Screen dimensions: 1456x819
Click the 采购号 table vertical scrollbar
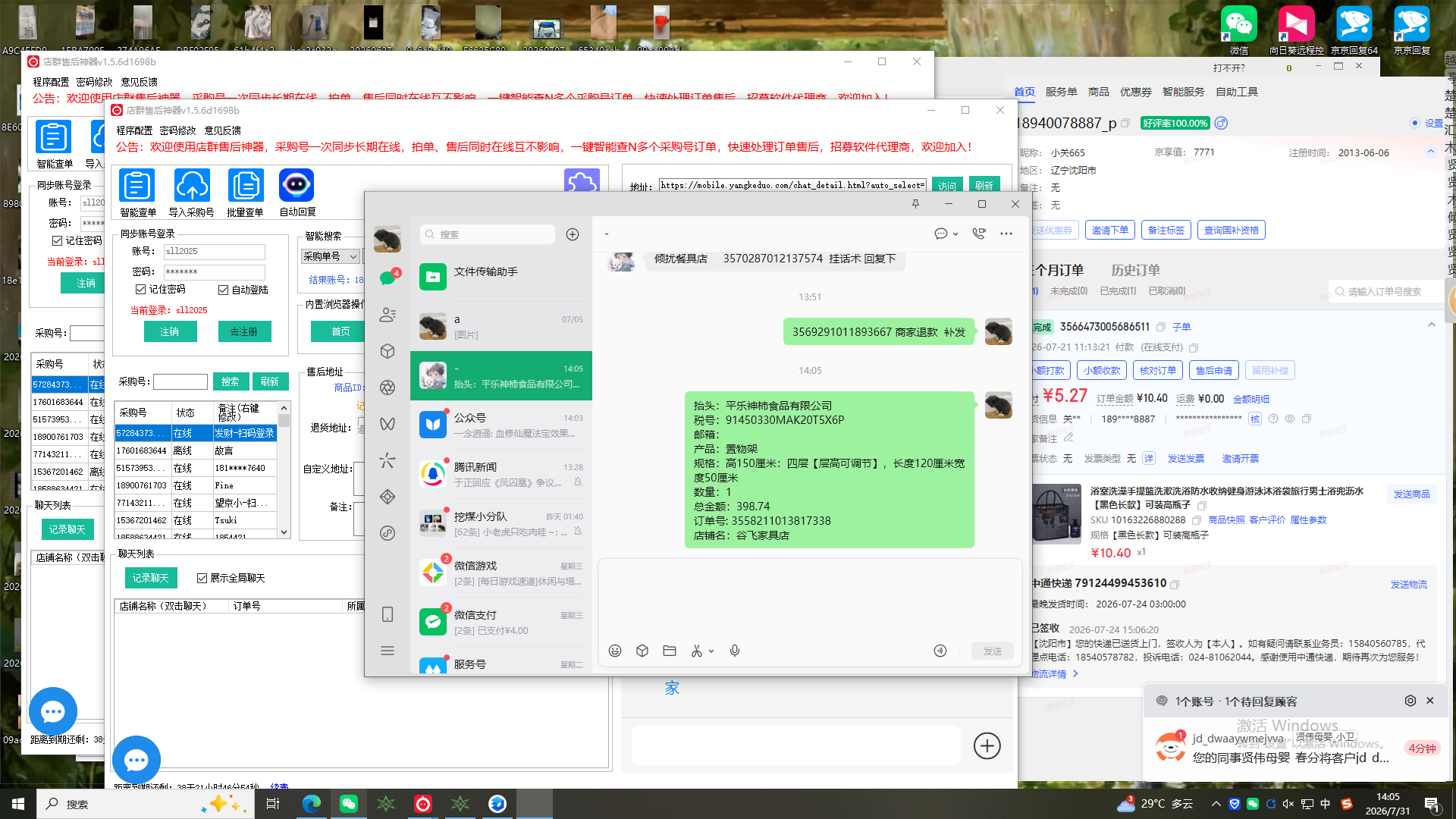click(284, 470)
